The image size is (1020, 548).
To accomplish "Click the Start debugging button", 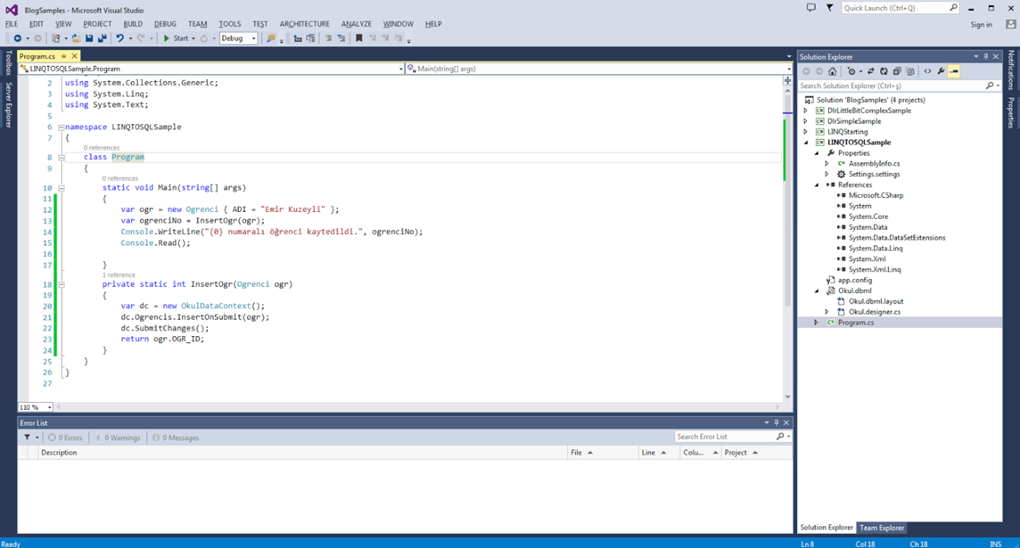I will pos(176,38).
